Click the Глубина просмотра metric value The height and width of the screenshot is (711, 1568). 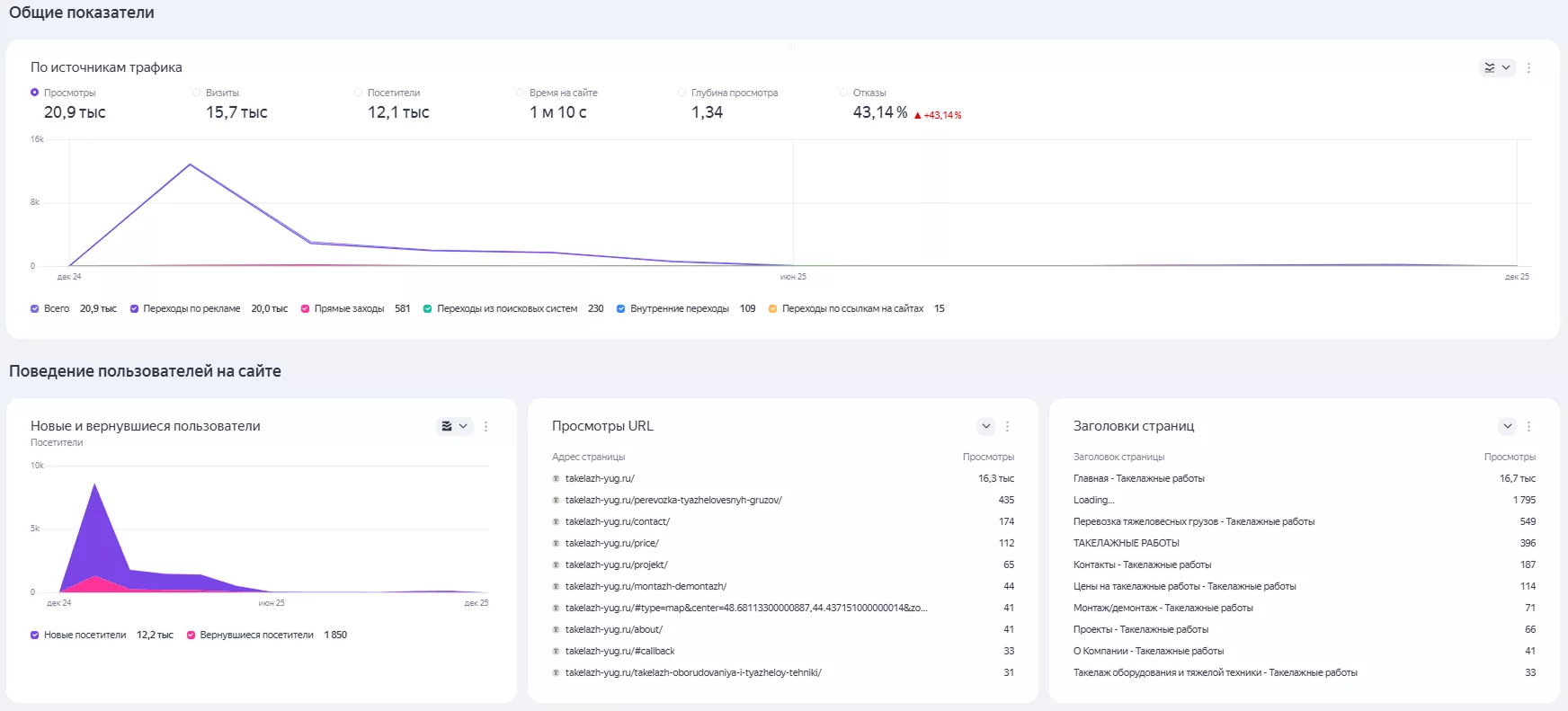707,112
